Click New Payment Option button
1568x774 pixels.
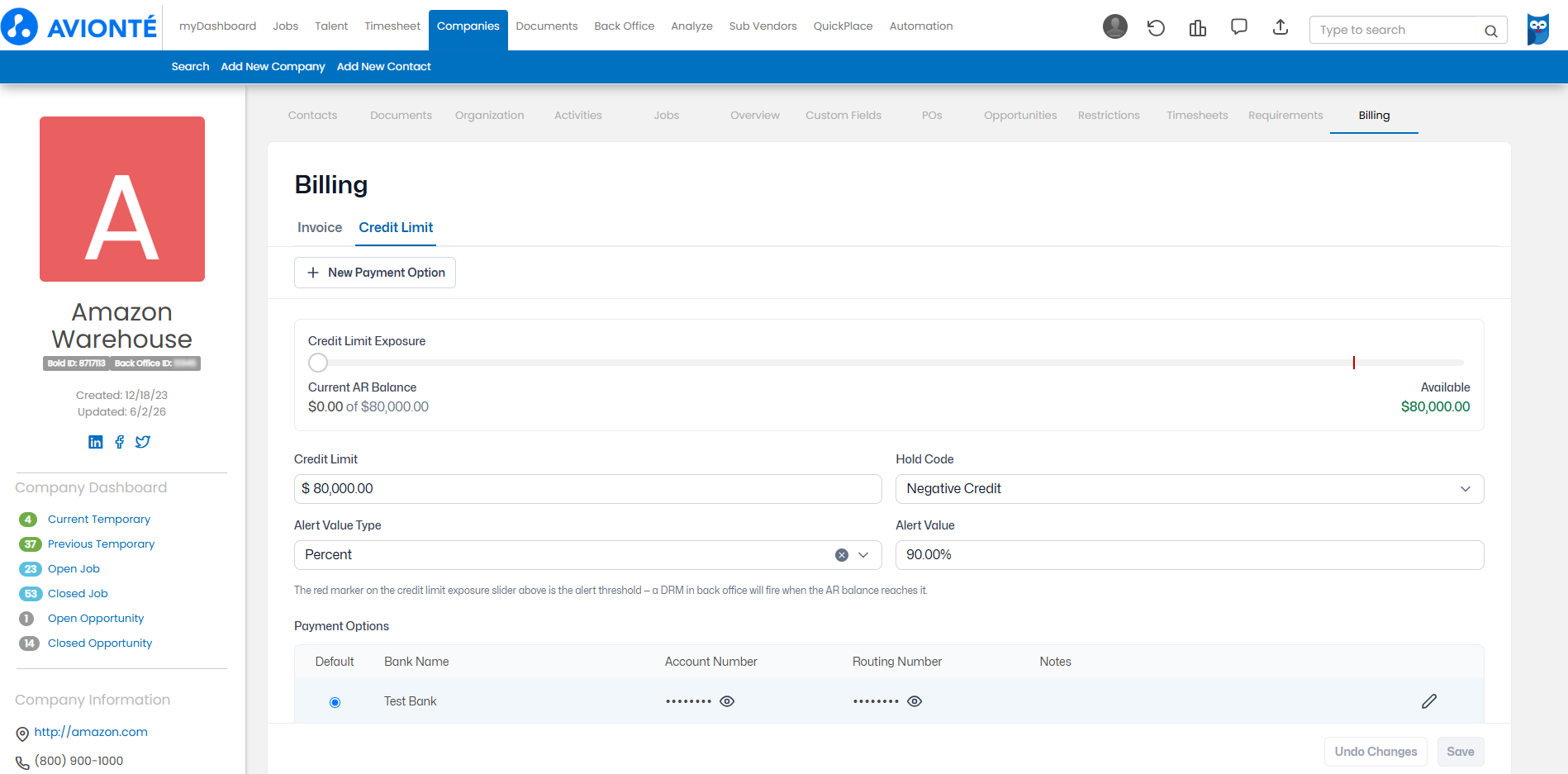(375, 273)
